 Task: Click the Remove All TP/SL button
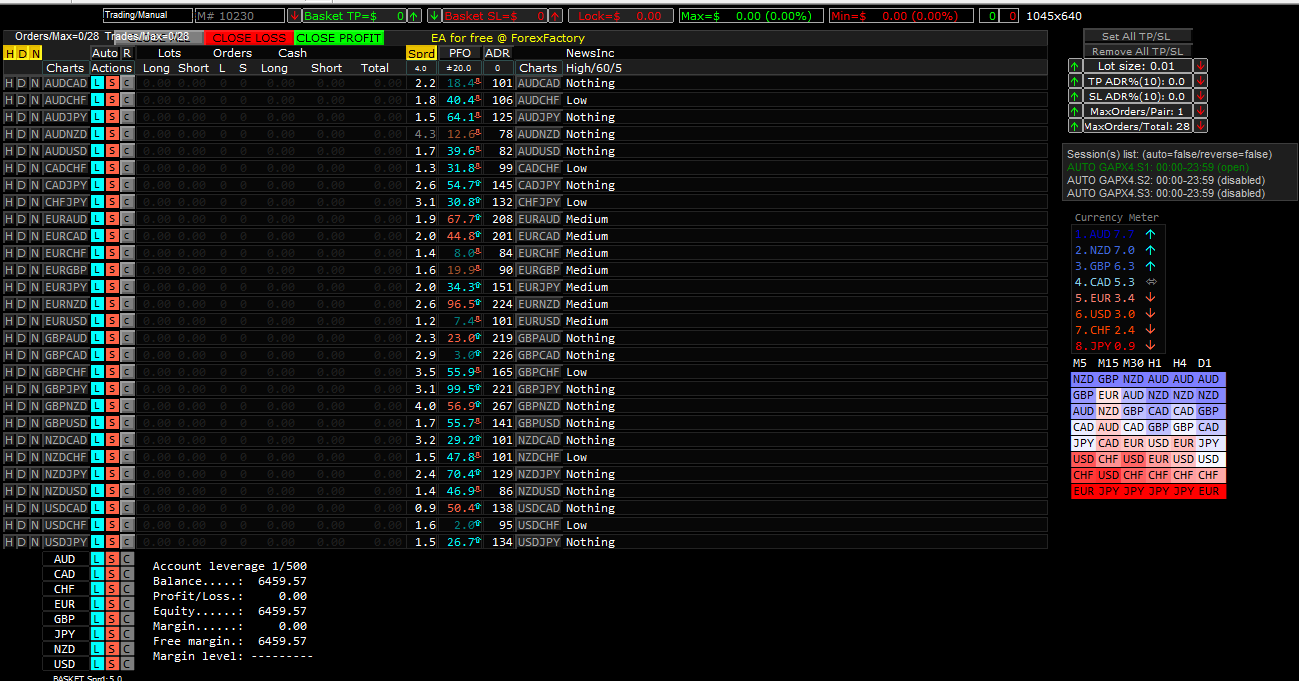(1138, 51)
